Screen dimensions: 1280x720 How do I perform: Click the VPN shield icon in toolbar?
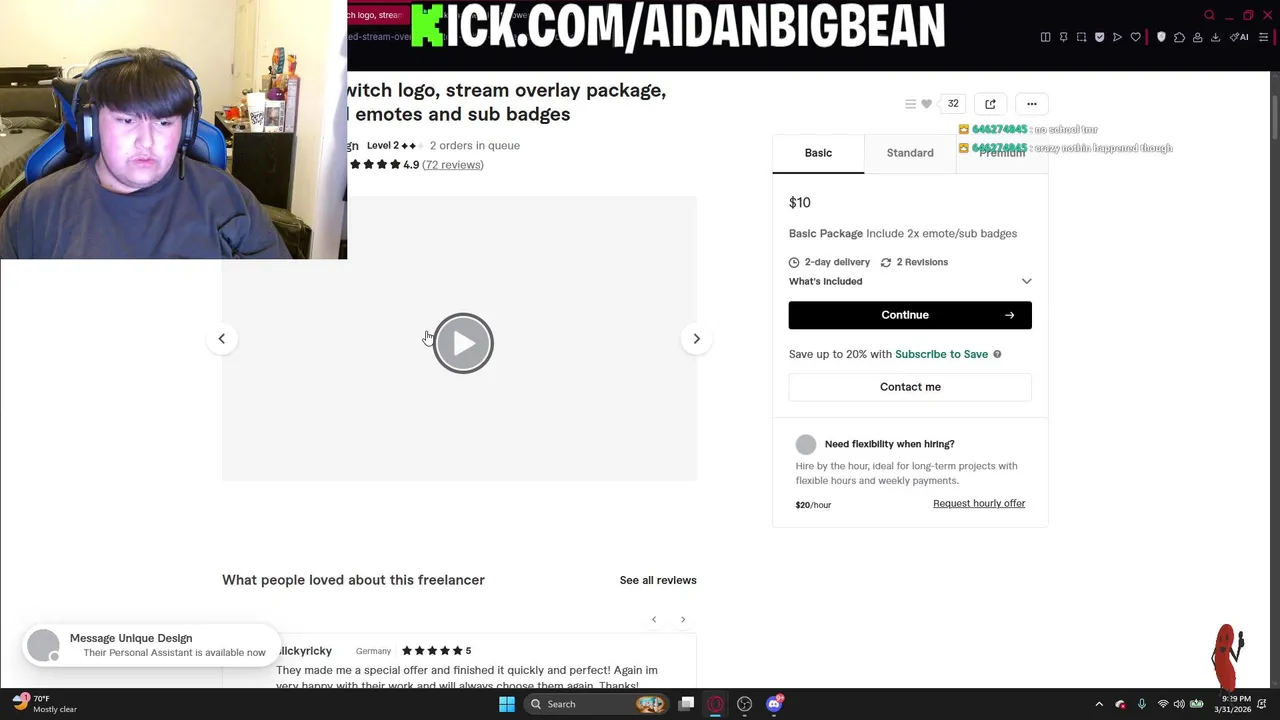[x=1161, y=38]
